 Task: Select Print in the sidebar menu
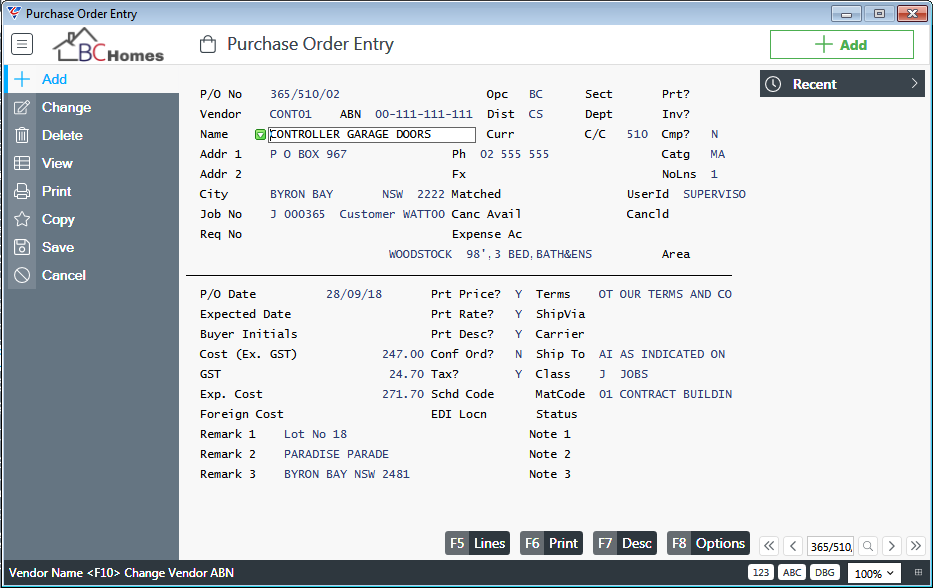pos(92,191)
